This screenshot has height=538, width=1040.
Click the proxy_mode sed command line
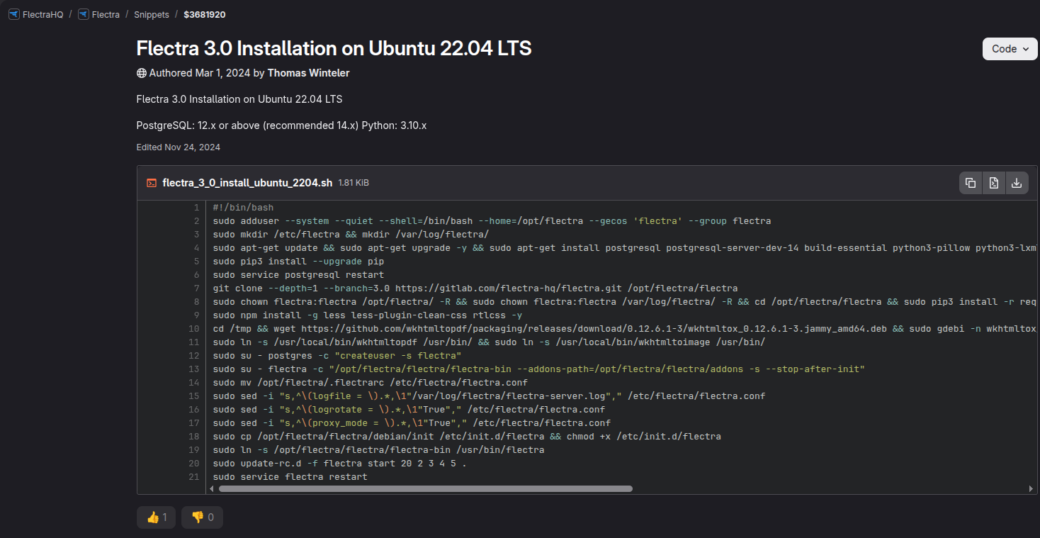(x=411, y=423)
